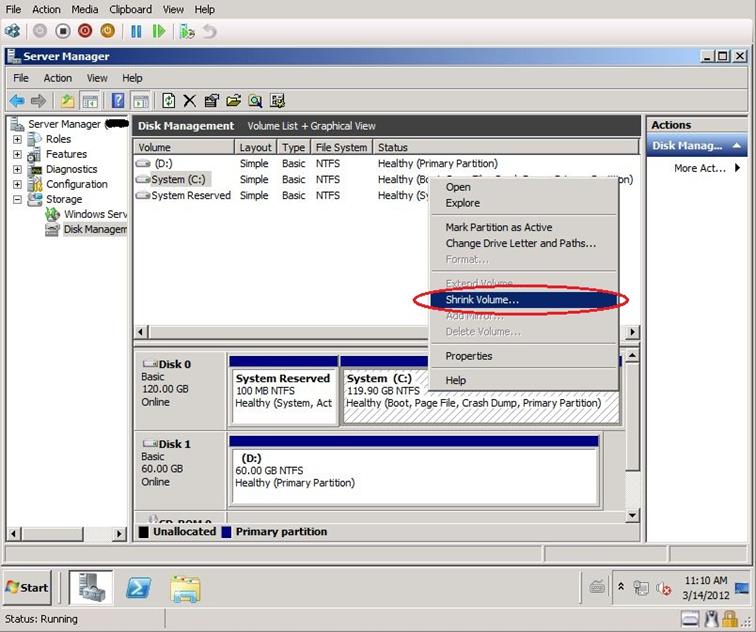The image size is (756, 632).
Task: Click the blue Help question mark icon
Action: [118, 100]
